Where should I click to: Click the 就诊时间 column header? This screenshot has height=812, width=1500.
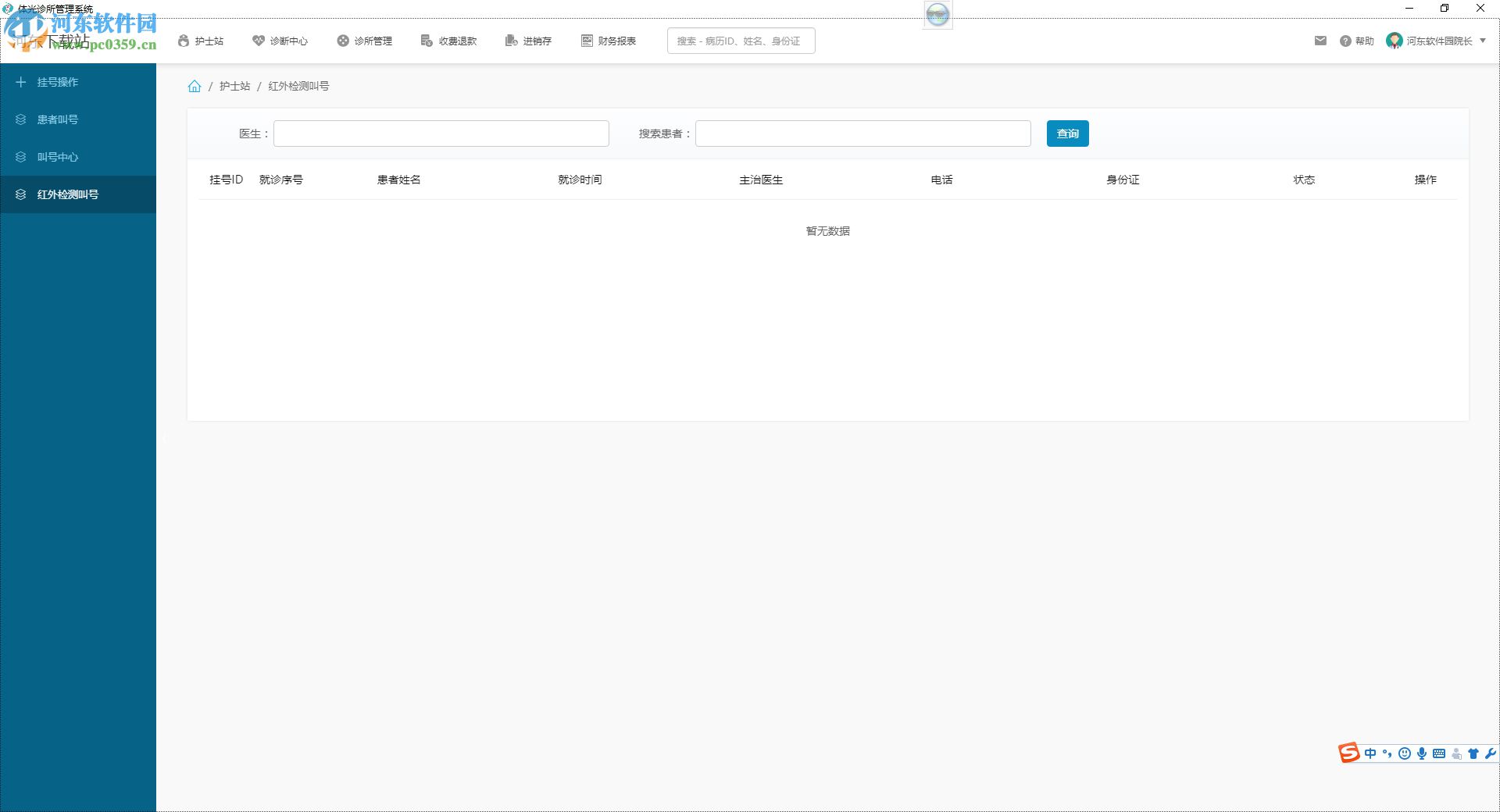580,180
